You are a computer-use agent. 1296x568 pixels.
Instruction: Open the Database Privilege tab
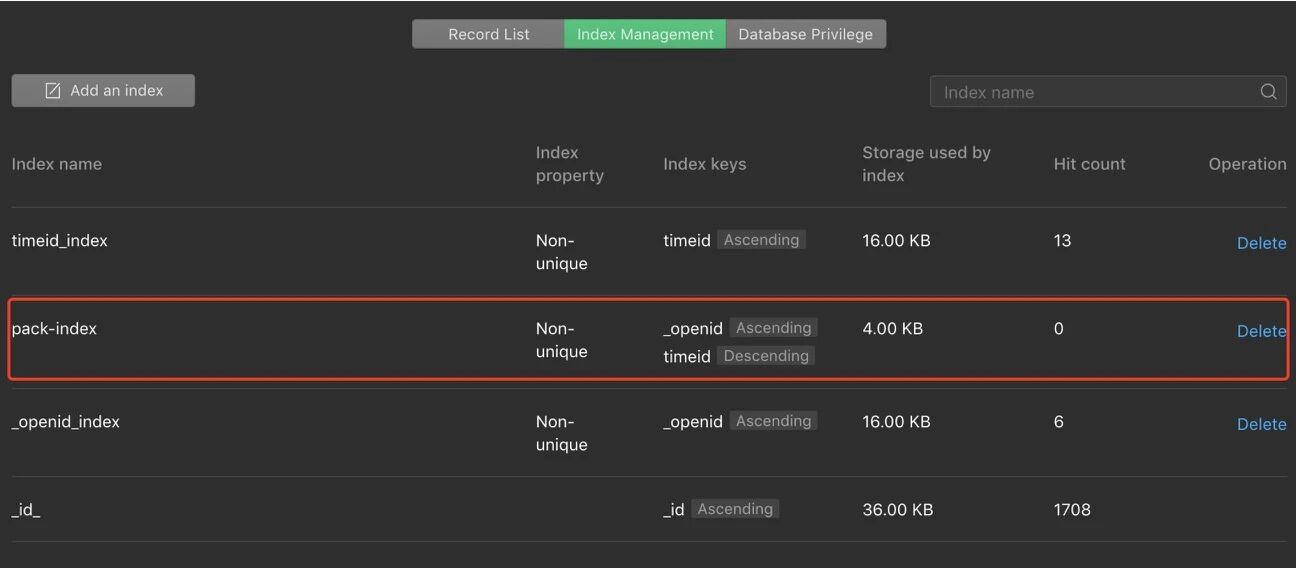(805, 34)
